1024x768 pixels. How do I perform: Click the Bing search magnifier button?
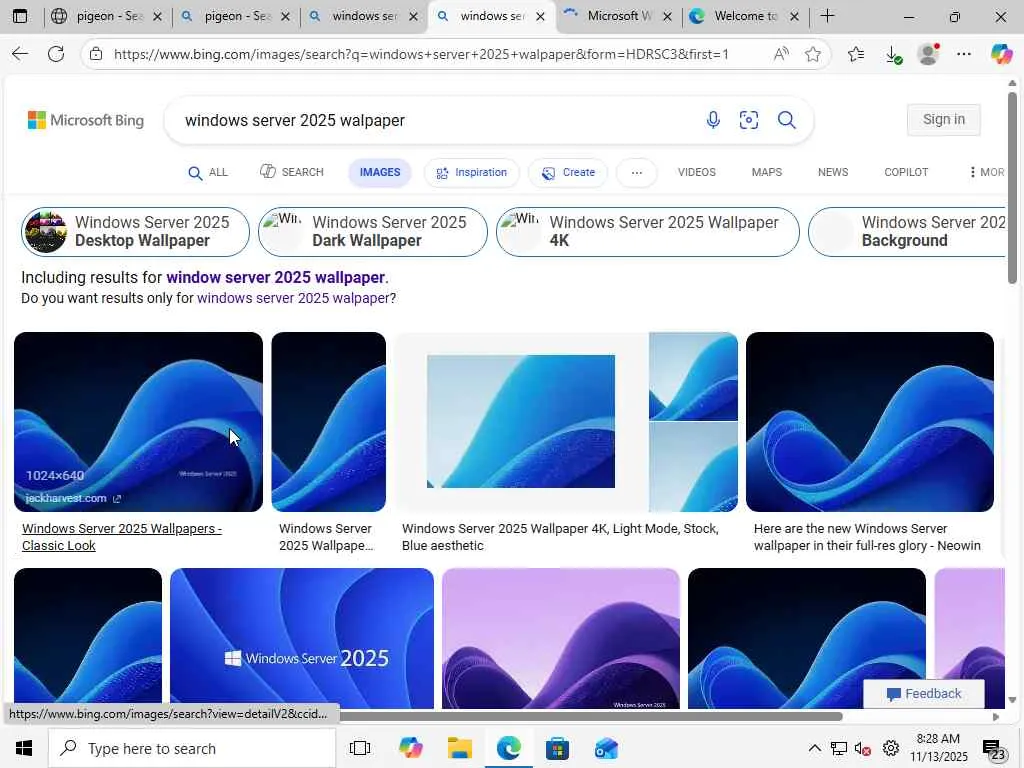tap(786, 120)
